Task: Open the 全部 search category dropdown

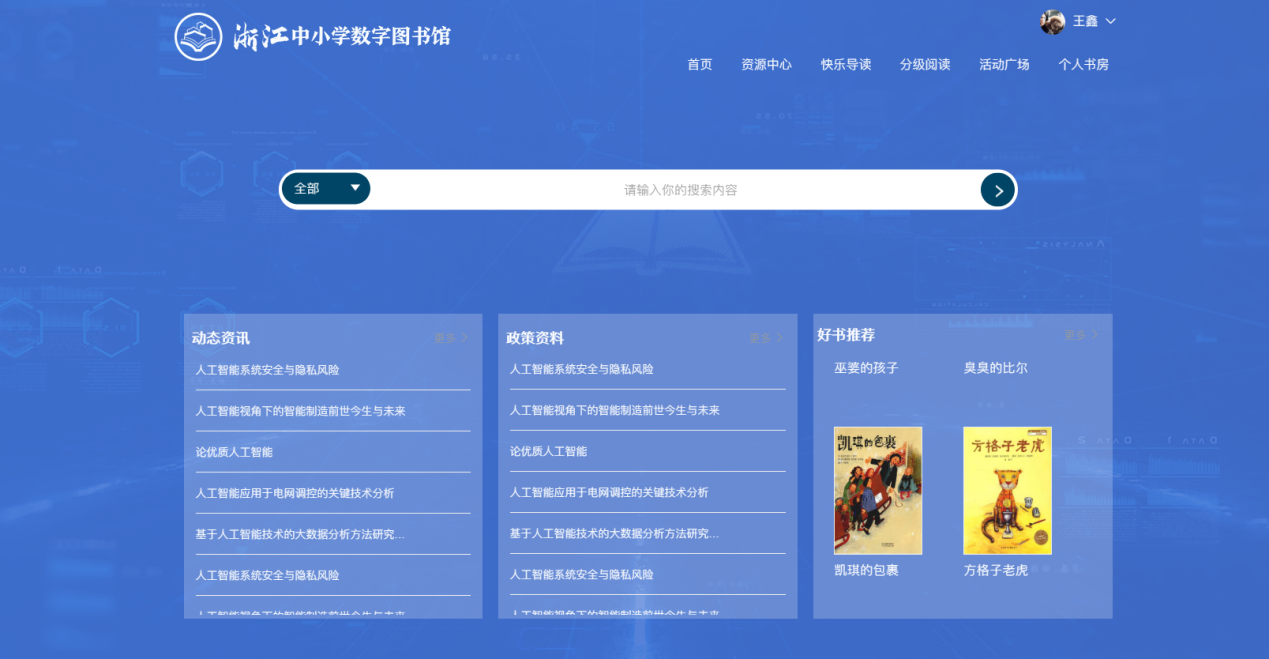Action: coord(326,188)
